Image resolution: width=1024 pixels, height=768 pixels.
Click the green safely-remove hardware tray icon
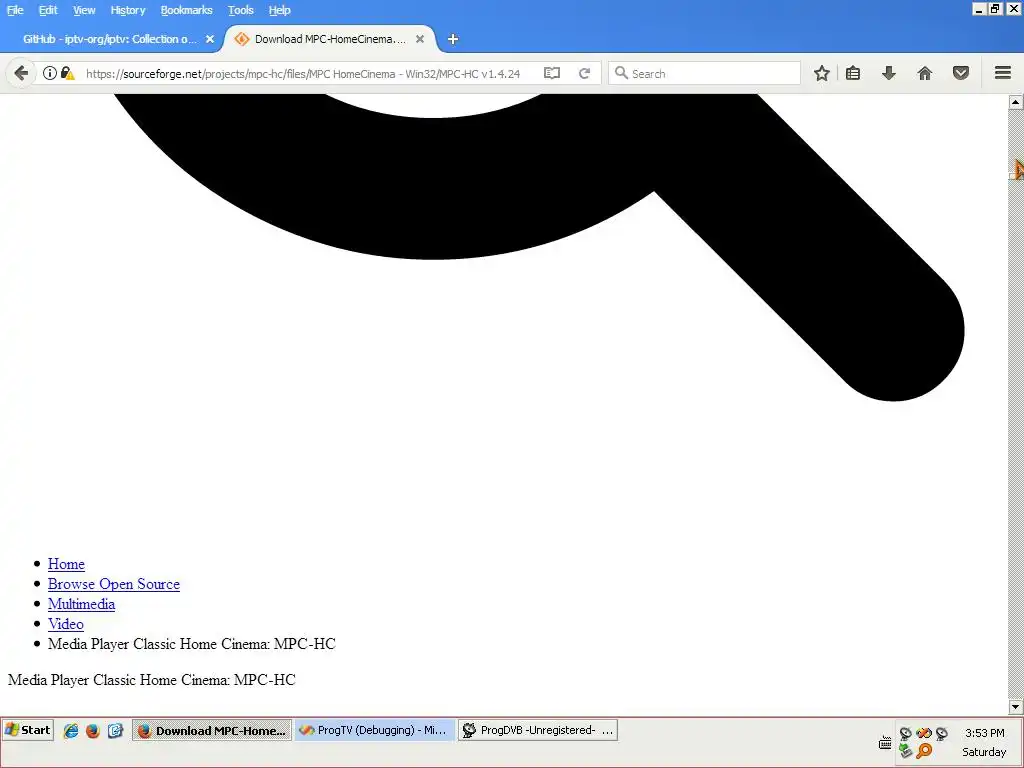click(905, 751)
